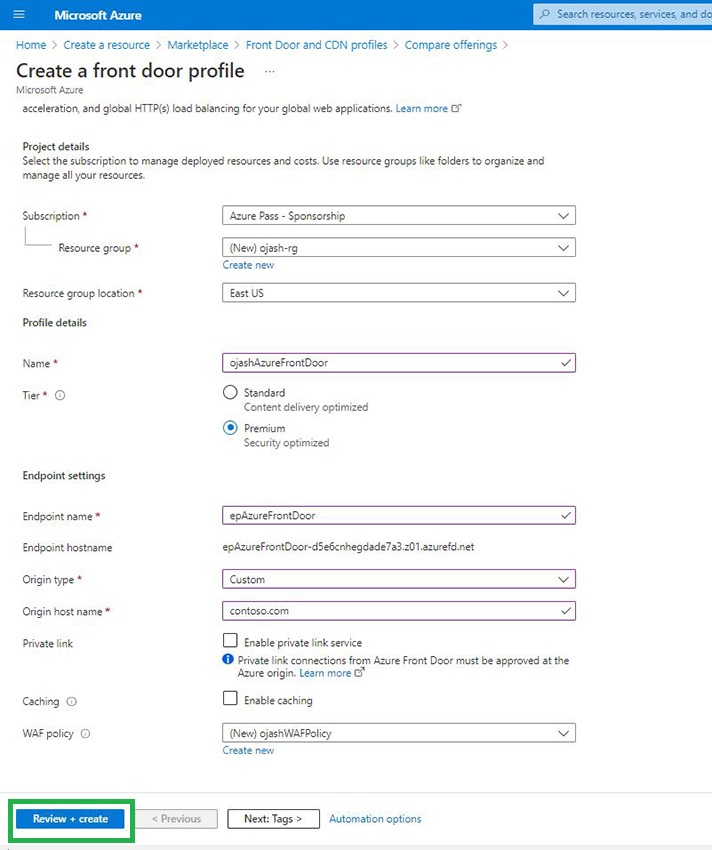Select the Premium tier radio button
Viewport: 712px width, 850px height.
pos(231,428)
